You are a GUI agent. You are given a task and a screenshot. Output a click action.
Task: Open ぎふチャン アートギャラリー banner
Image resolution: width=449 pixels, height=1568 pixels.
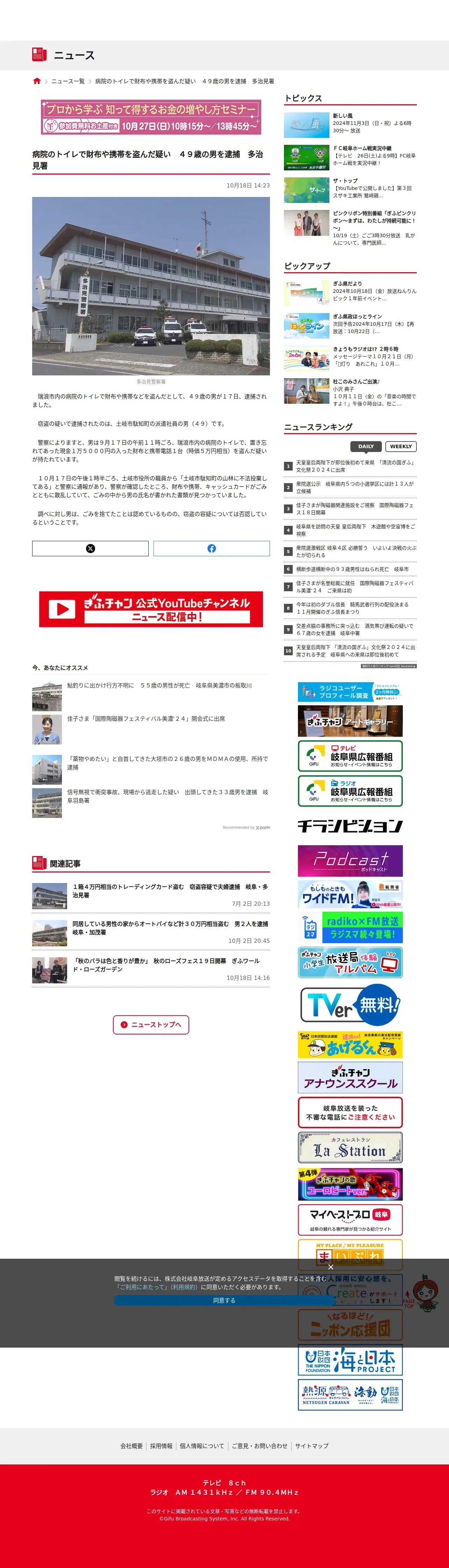(x=350, y=721)
